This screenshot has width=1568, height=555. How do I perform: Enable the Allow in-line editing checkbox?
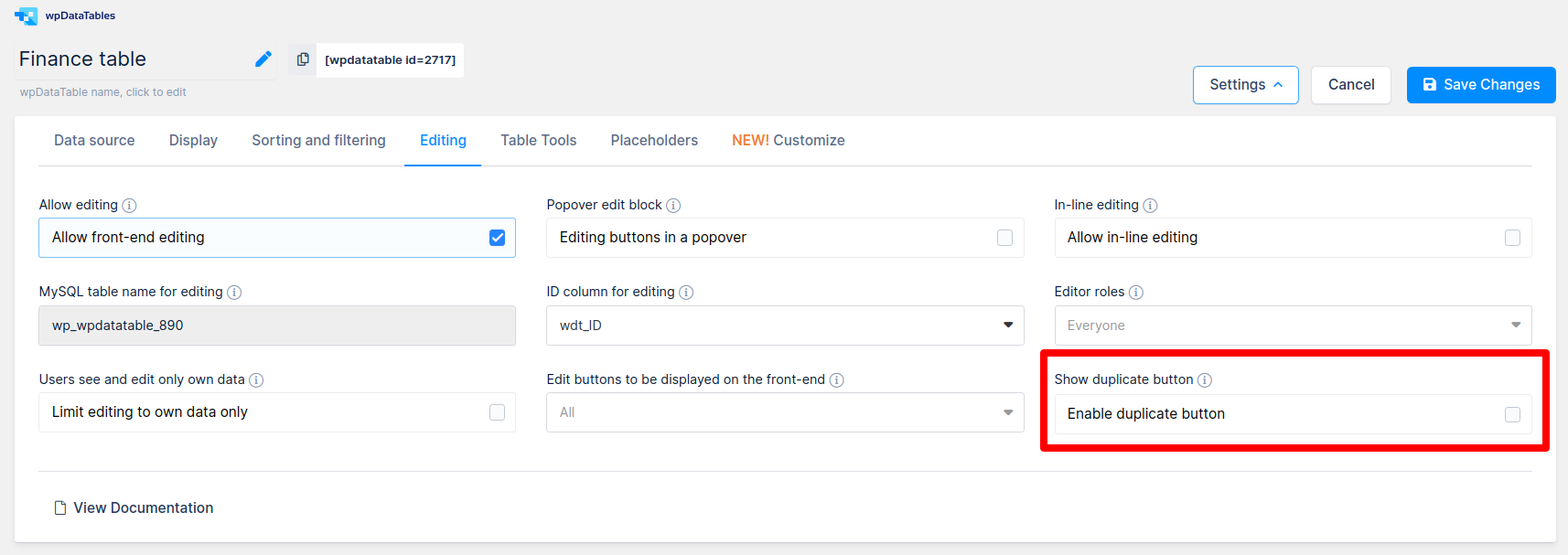point(1512,238)
